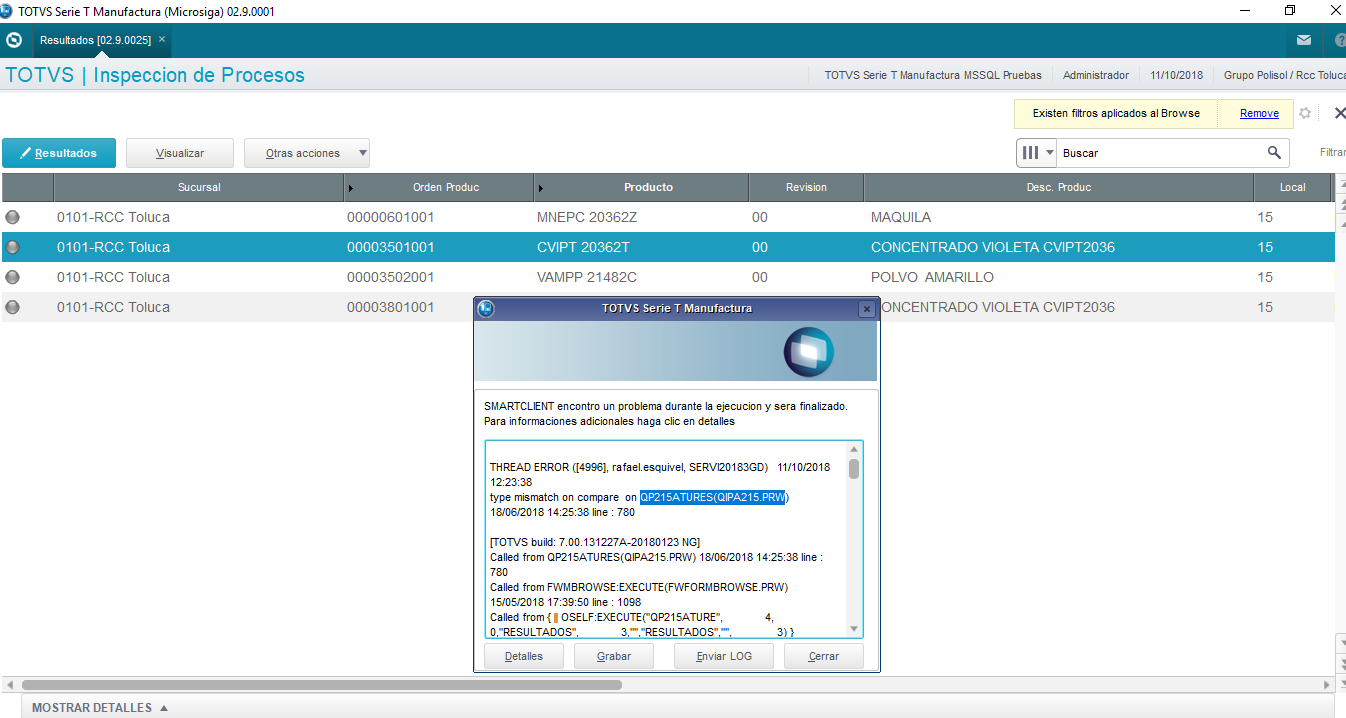
Task: Select order 00003801001 cell
Action: (391, 307)
